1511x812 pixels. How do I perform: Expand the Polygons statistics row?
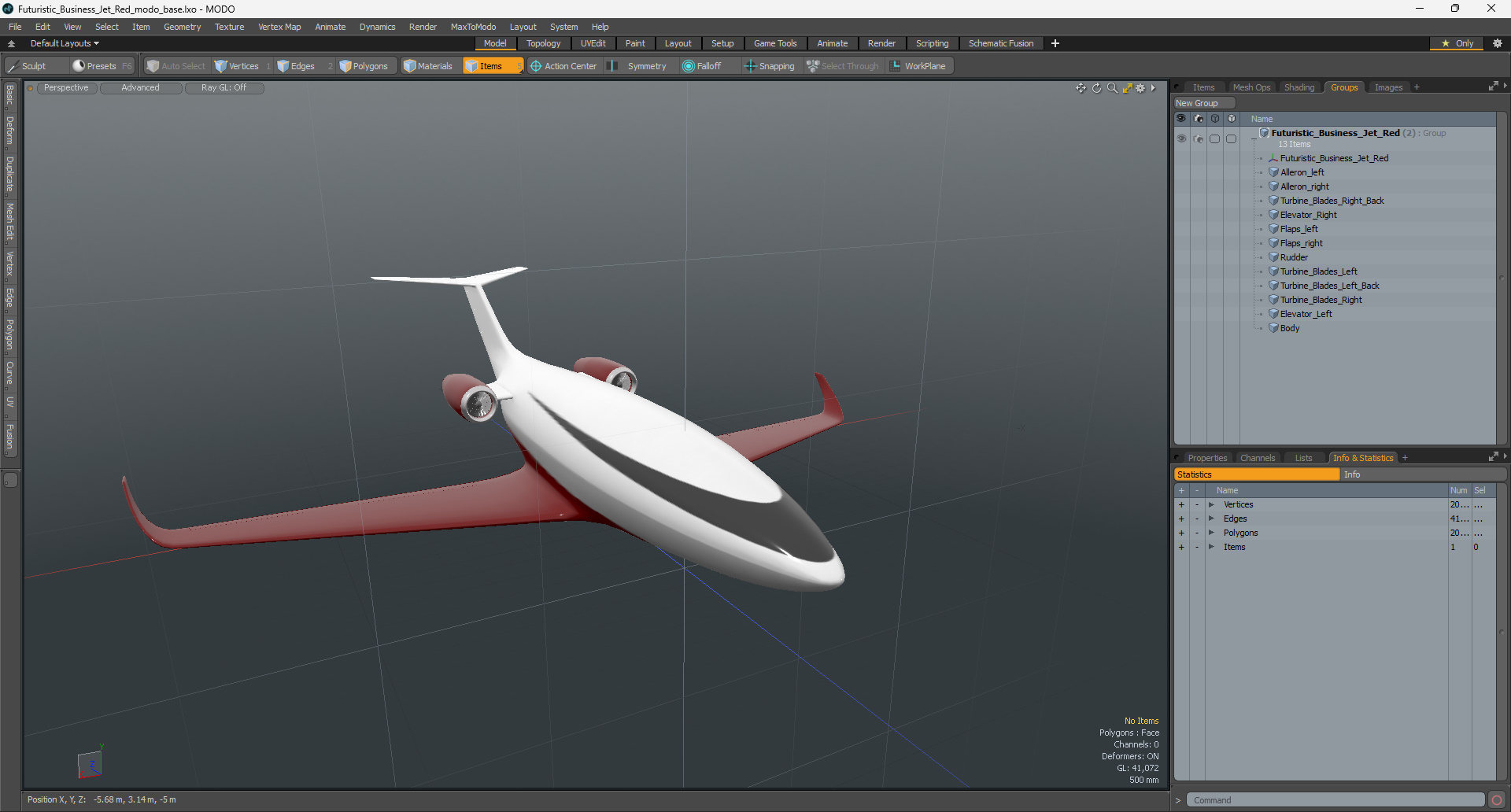point(1211,533)
